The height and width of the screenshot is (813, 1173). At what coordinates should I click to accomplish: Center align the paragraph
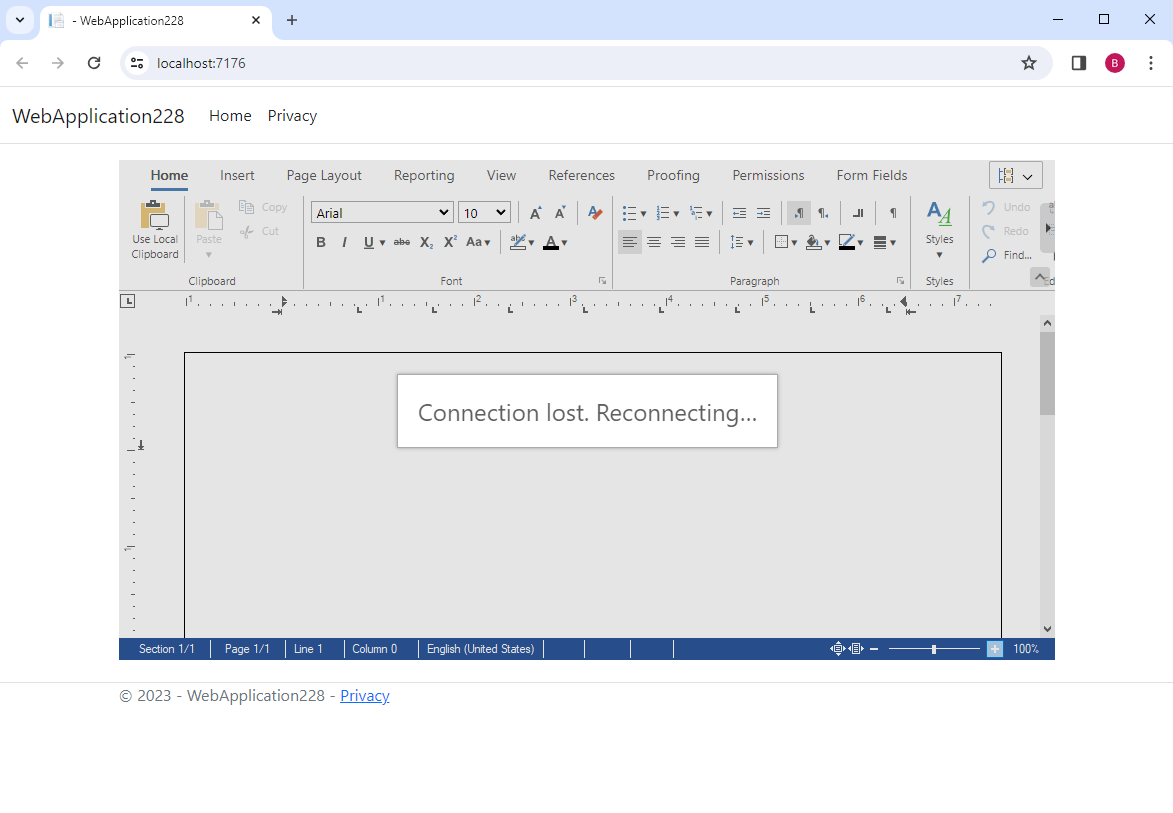click(654, 242)
